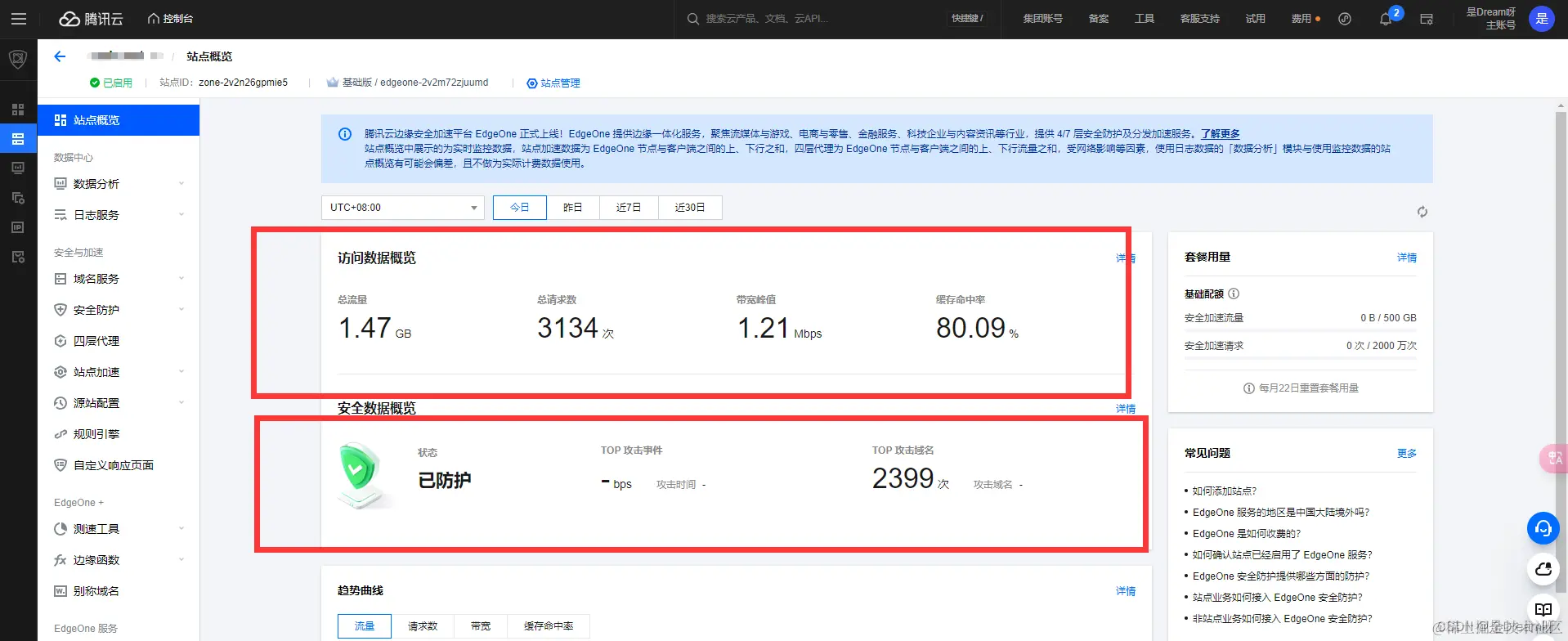Switch trend chart to 请求数 tab
Viewport: 1568px width, 641px height.
click(x=423, y=626)
